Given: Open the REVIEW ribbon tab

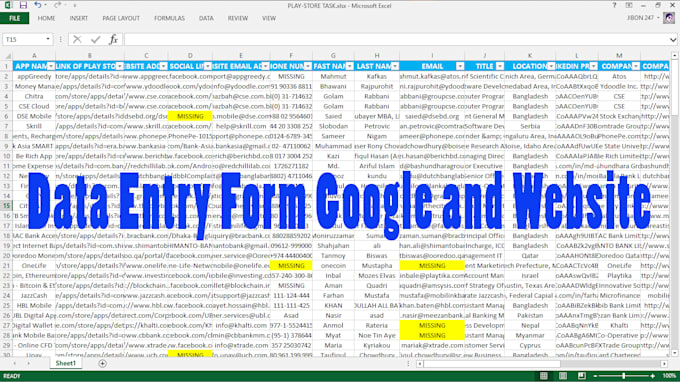Looking at the screenshot, I should [238, 18].
